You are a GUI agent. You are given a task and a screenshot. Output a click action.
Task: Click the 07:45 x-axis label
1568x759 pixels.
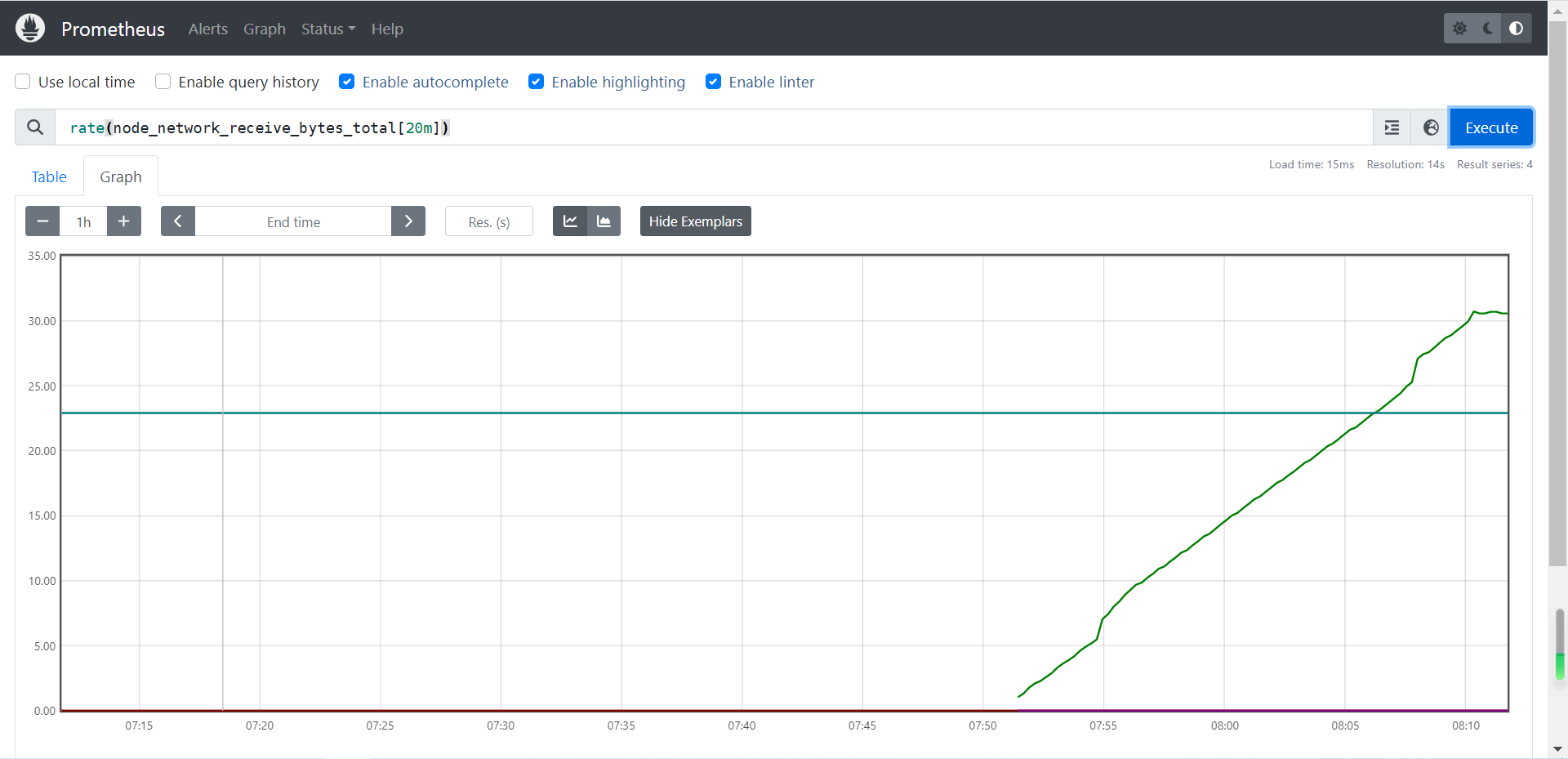coord(862,726)
